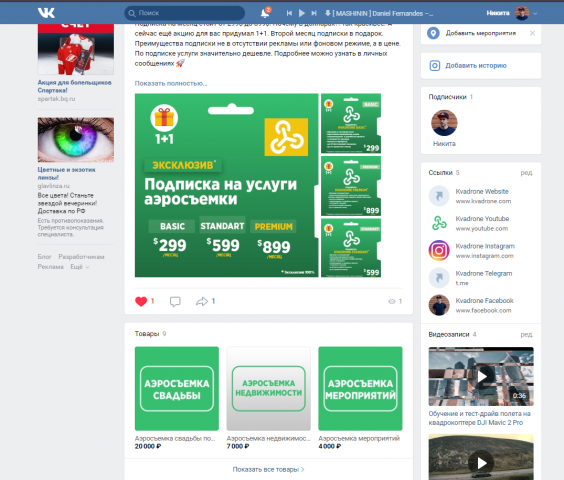Image resolution: width=564 pixels, height=480 pixels.
Task: Edit the Видеозаписи section via ред.
Action: [x=527, y=335]
